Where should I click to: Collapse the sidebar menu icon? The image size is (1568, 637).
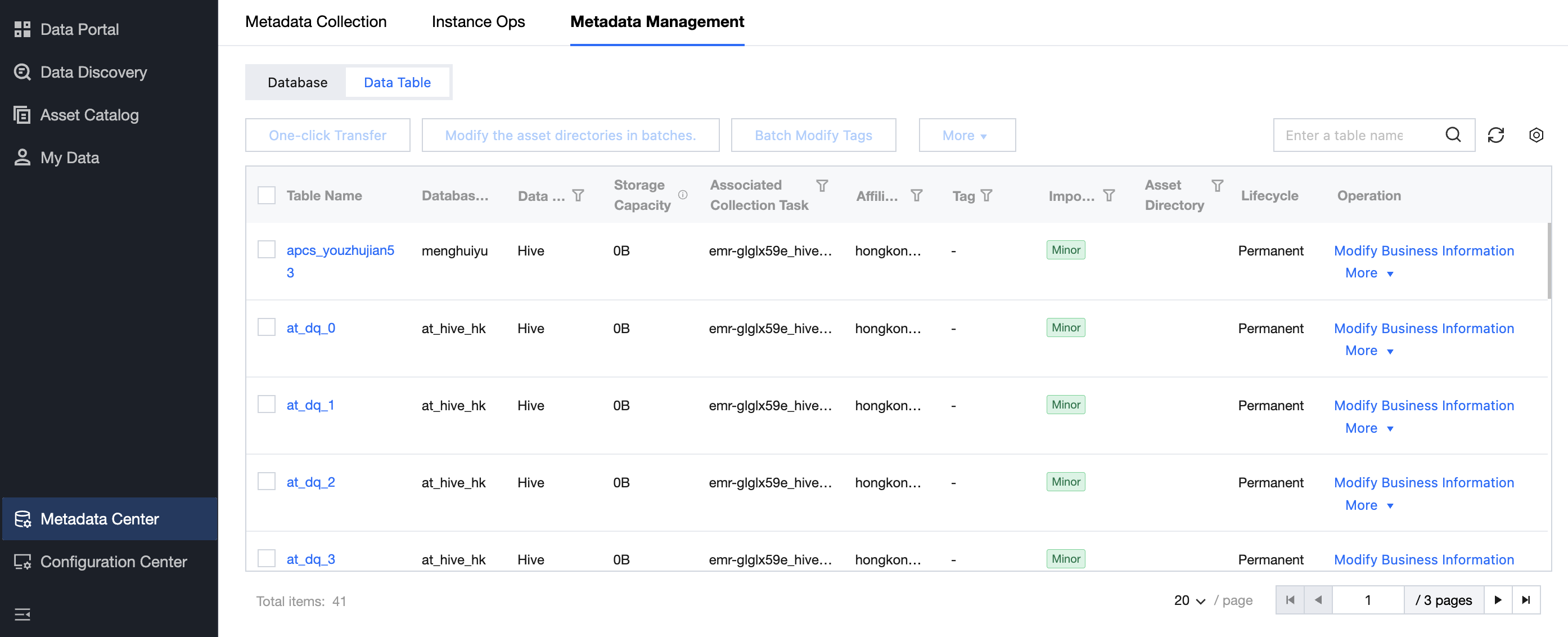pos(22,614)
